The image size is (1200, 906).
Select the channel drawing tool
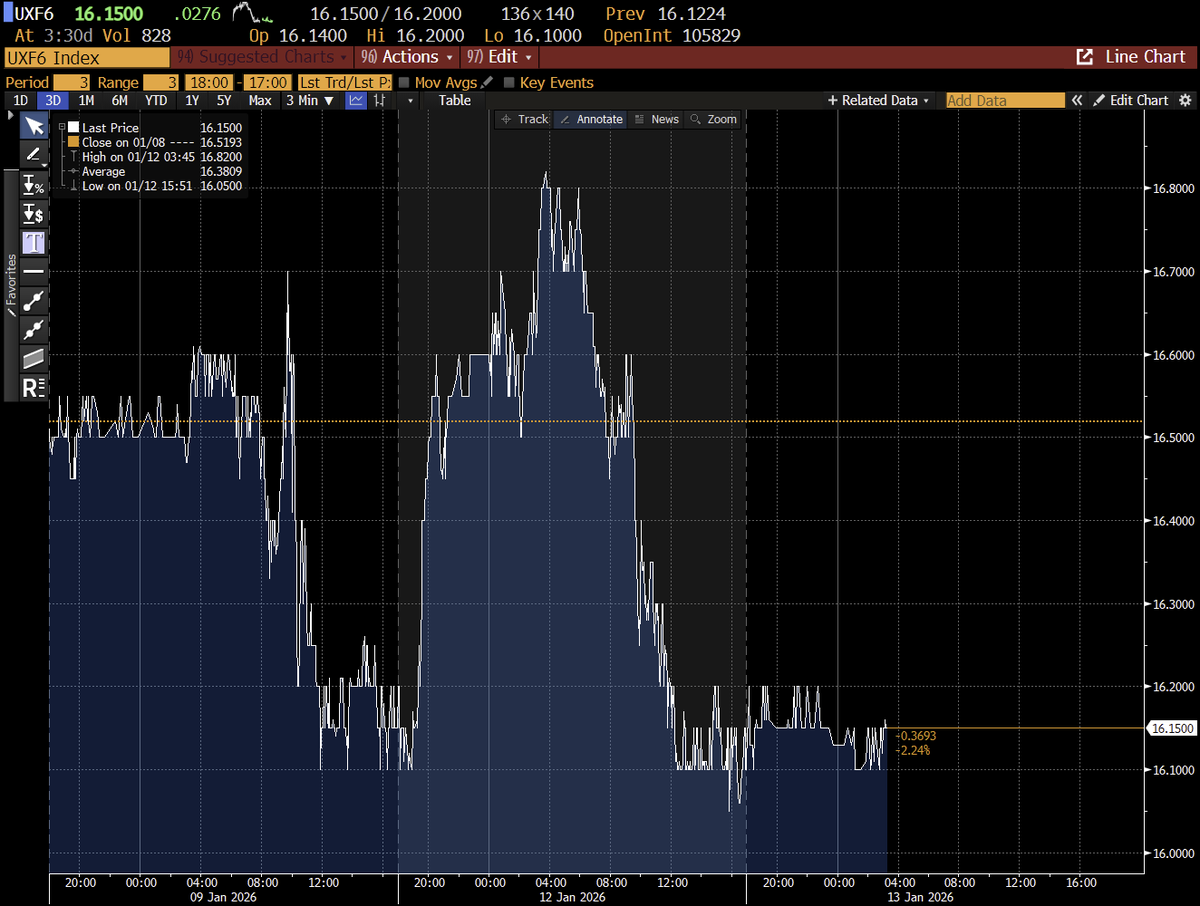pyautogui.click(x=33, y=358)
